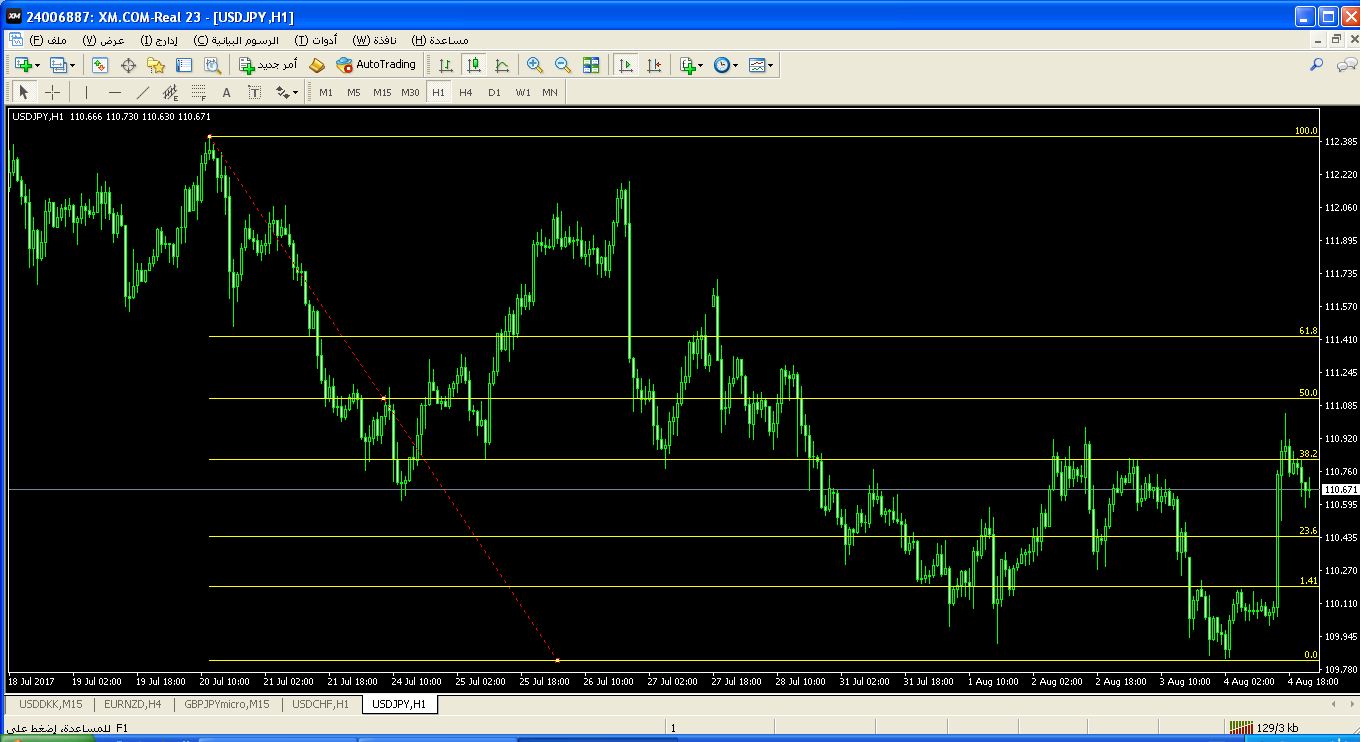Select the Crosshair tool

tap(53, 92)
